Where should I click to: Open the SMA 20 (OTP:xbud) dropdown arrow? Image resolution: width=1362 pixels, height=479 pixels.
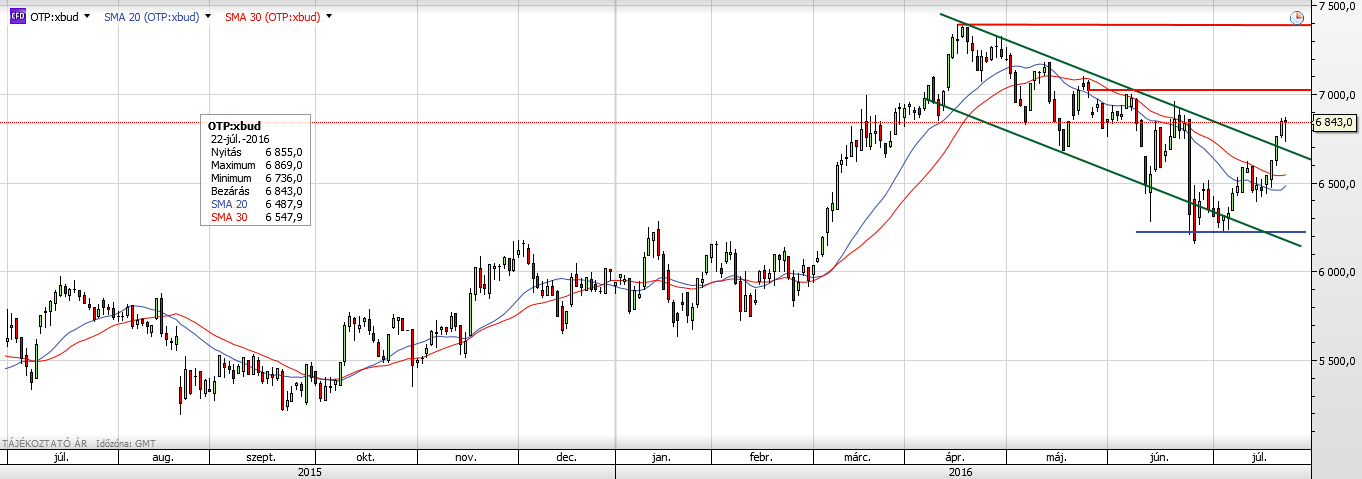coord(209,17)
